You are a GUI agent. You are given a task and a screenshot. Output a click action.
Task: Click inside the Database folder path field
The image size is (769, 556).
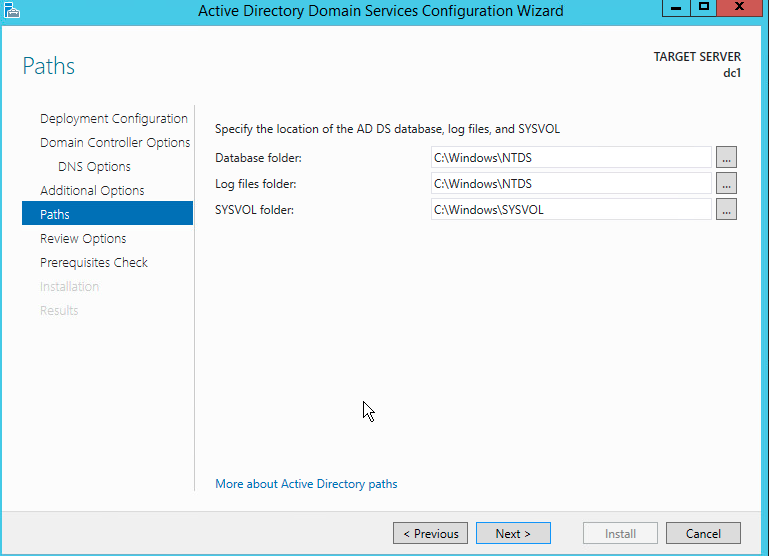(570, 157)
